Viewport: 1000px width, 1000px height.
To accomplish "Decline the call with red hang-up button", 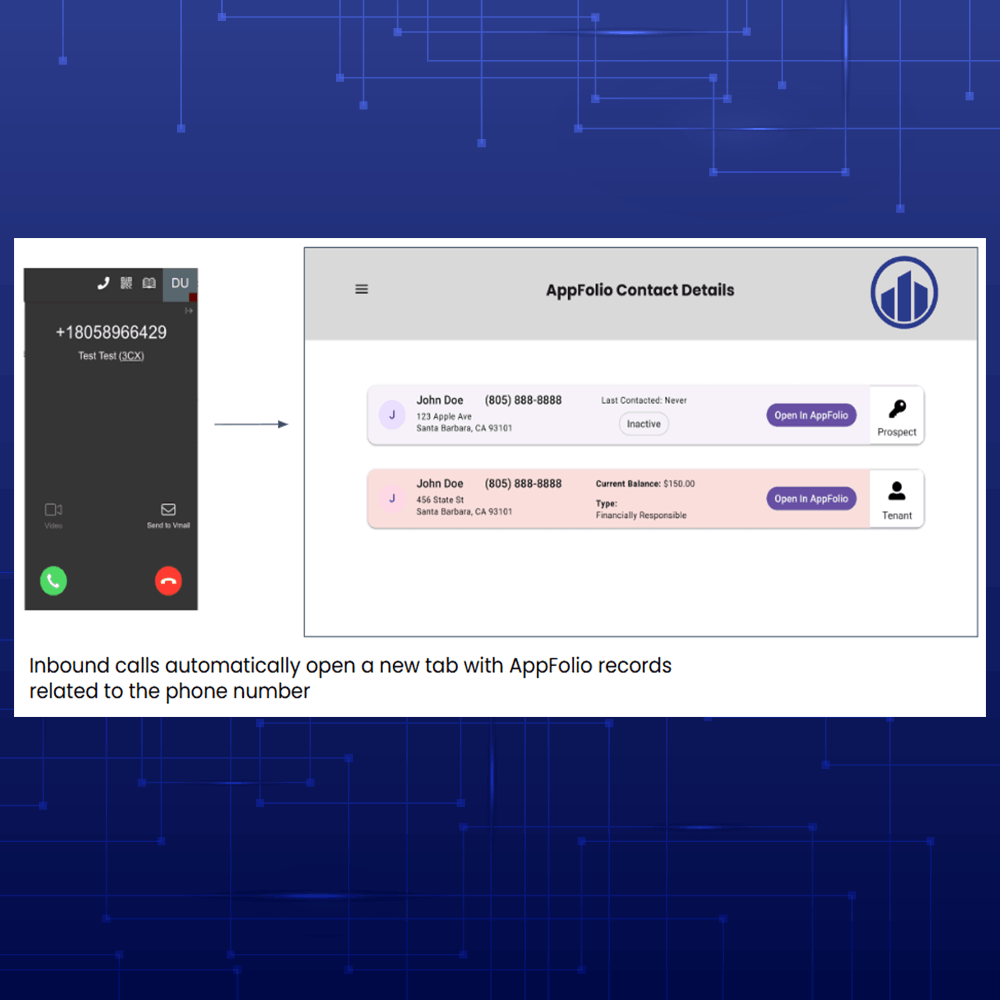I will (x=168, y=581).
